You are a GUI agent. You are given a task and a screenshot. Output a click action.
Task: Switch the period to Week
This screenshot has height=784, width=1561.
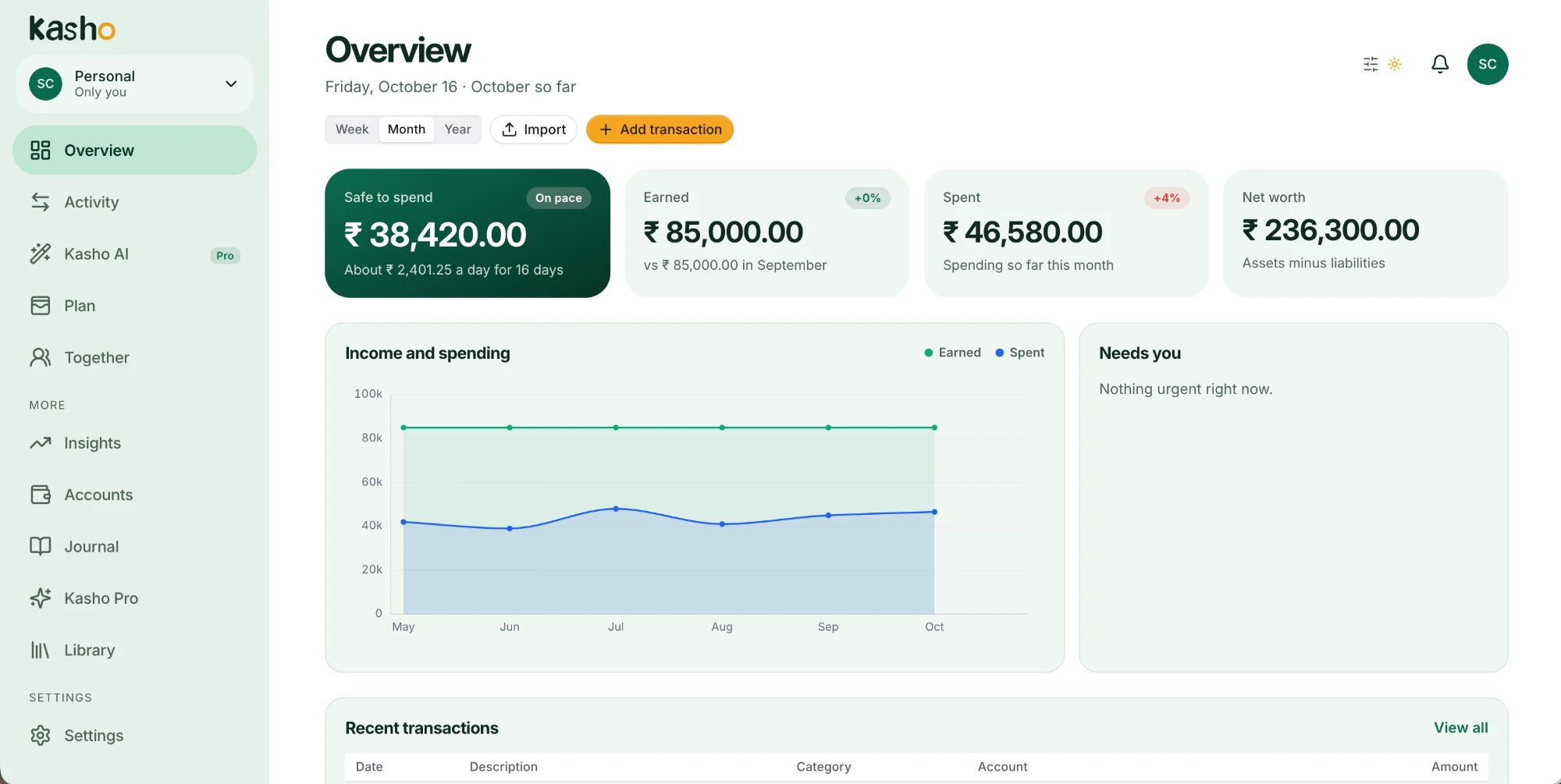(352, 129)
